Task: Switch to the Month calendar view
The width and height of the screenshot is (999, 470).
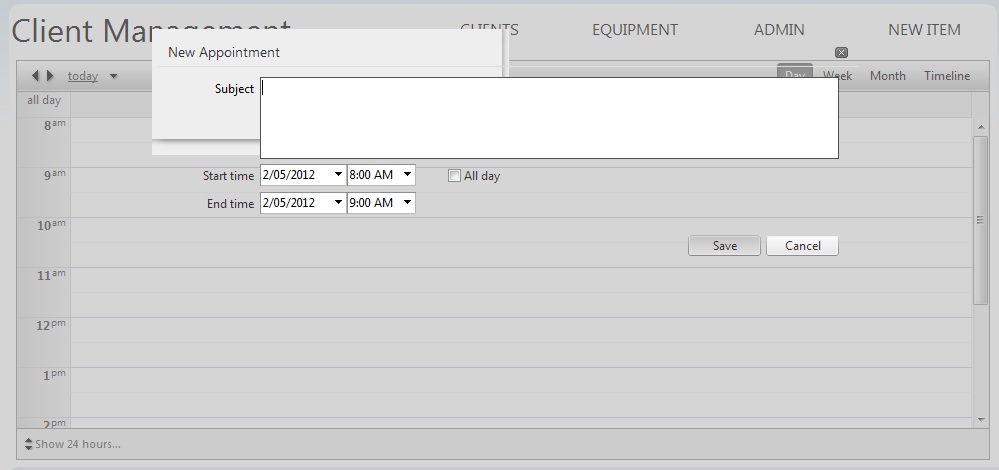Action: [887, 76]
